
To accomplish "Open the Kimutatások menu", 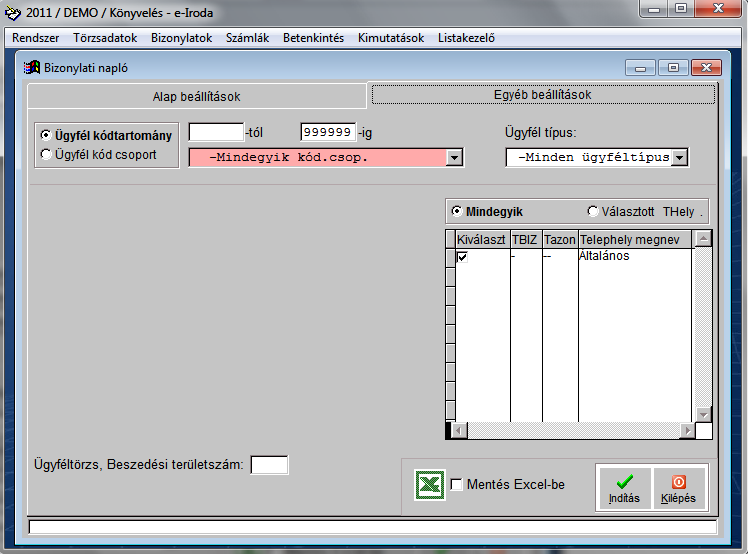I will tap(391, 38).
